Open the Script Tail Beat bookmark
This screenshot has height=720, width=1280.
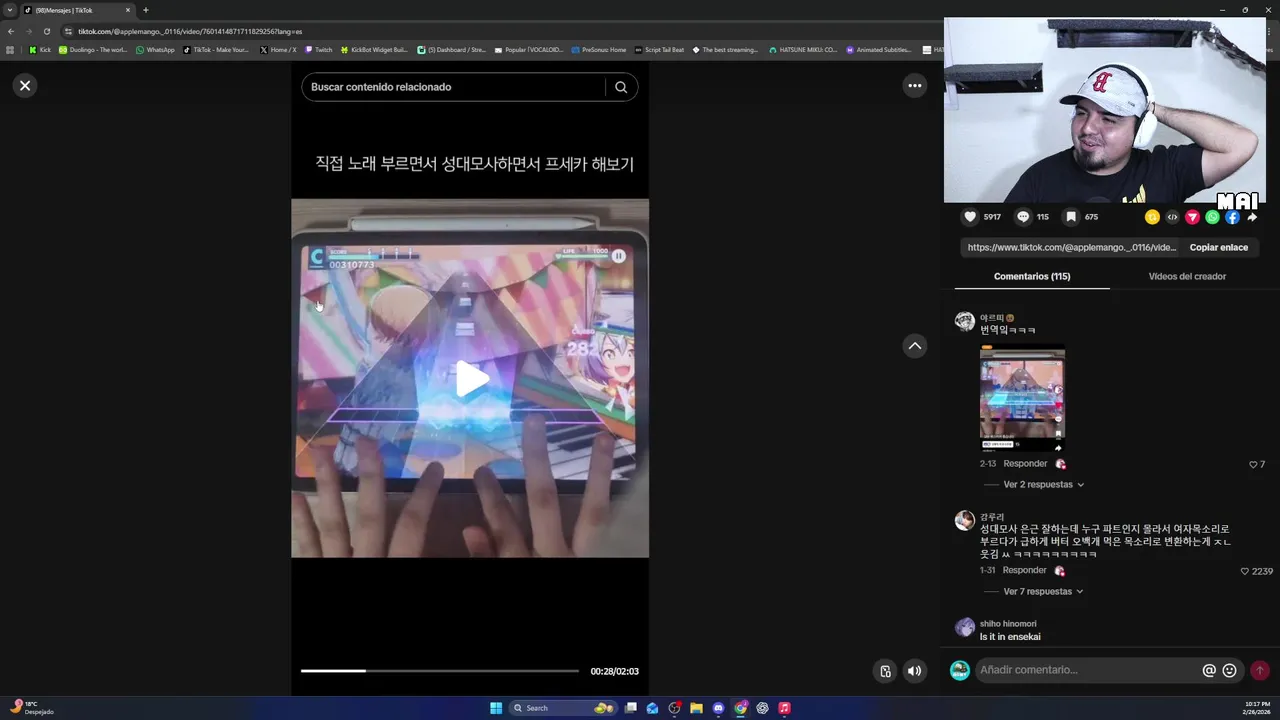pos(659,50)
